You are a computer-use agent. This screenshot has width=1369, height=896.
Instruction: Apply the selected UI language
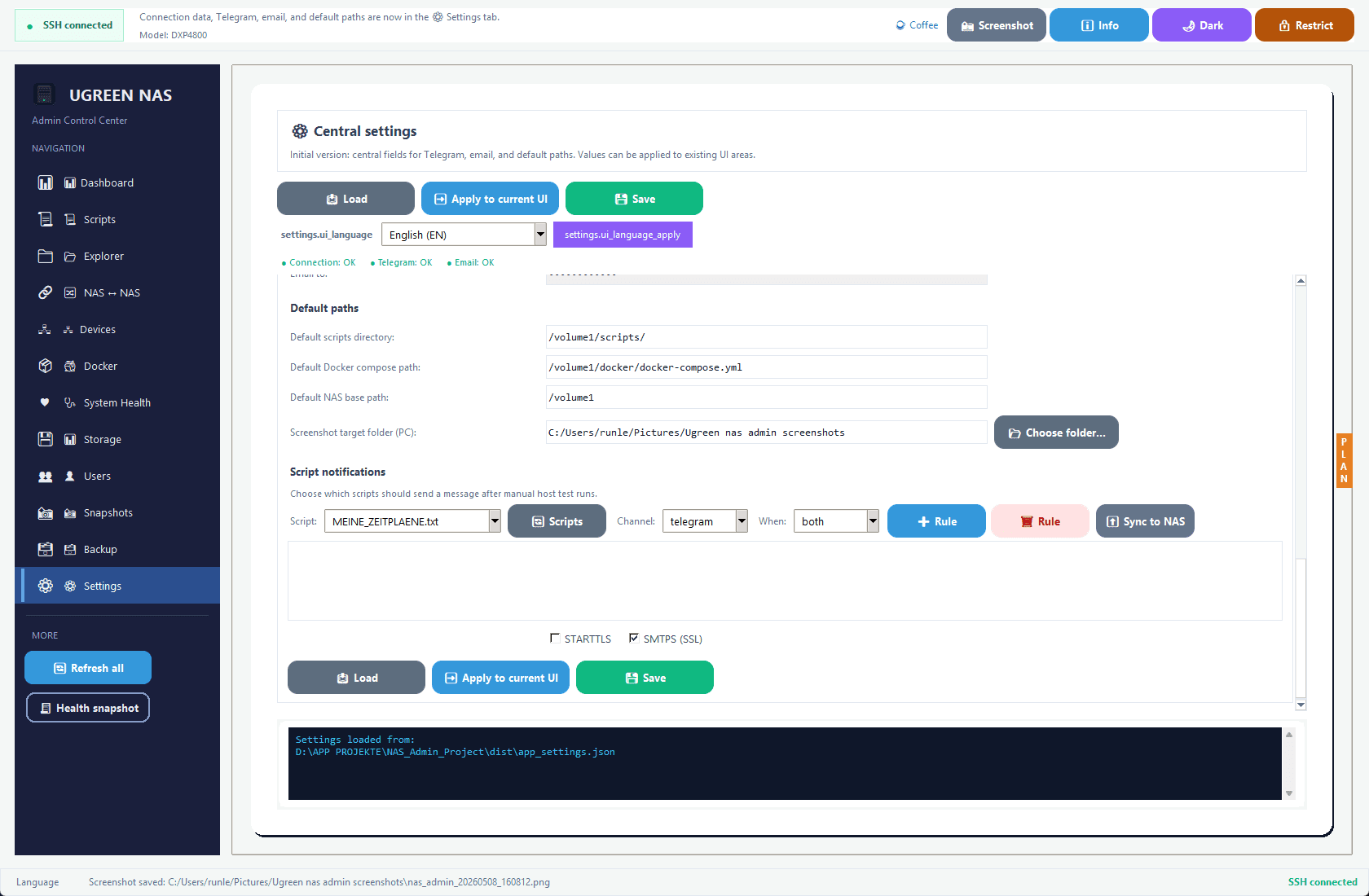[x=623, y=235]
